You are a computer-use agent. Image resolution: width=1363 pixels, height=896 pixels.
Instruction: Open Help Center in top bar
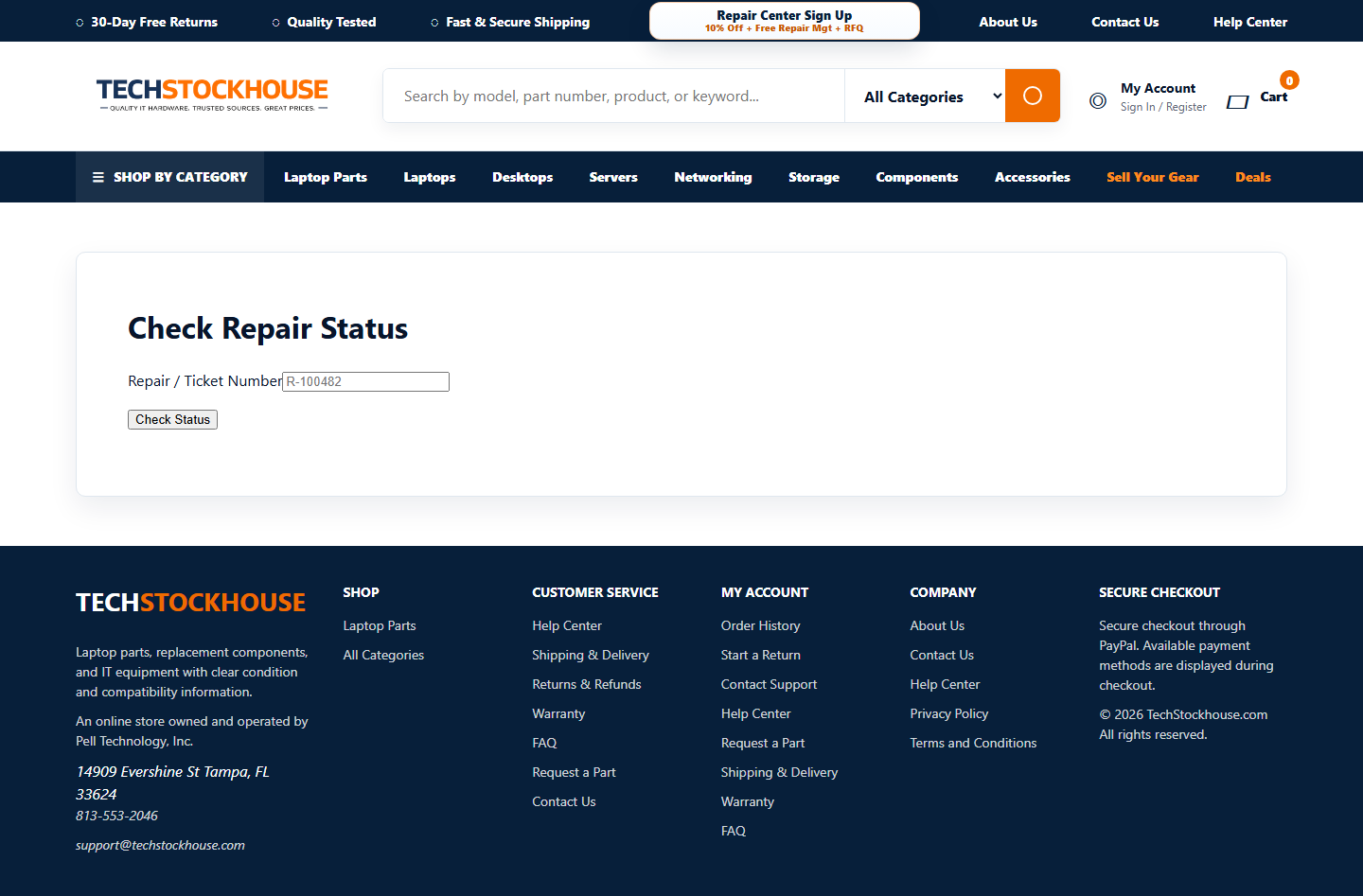1250,22
